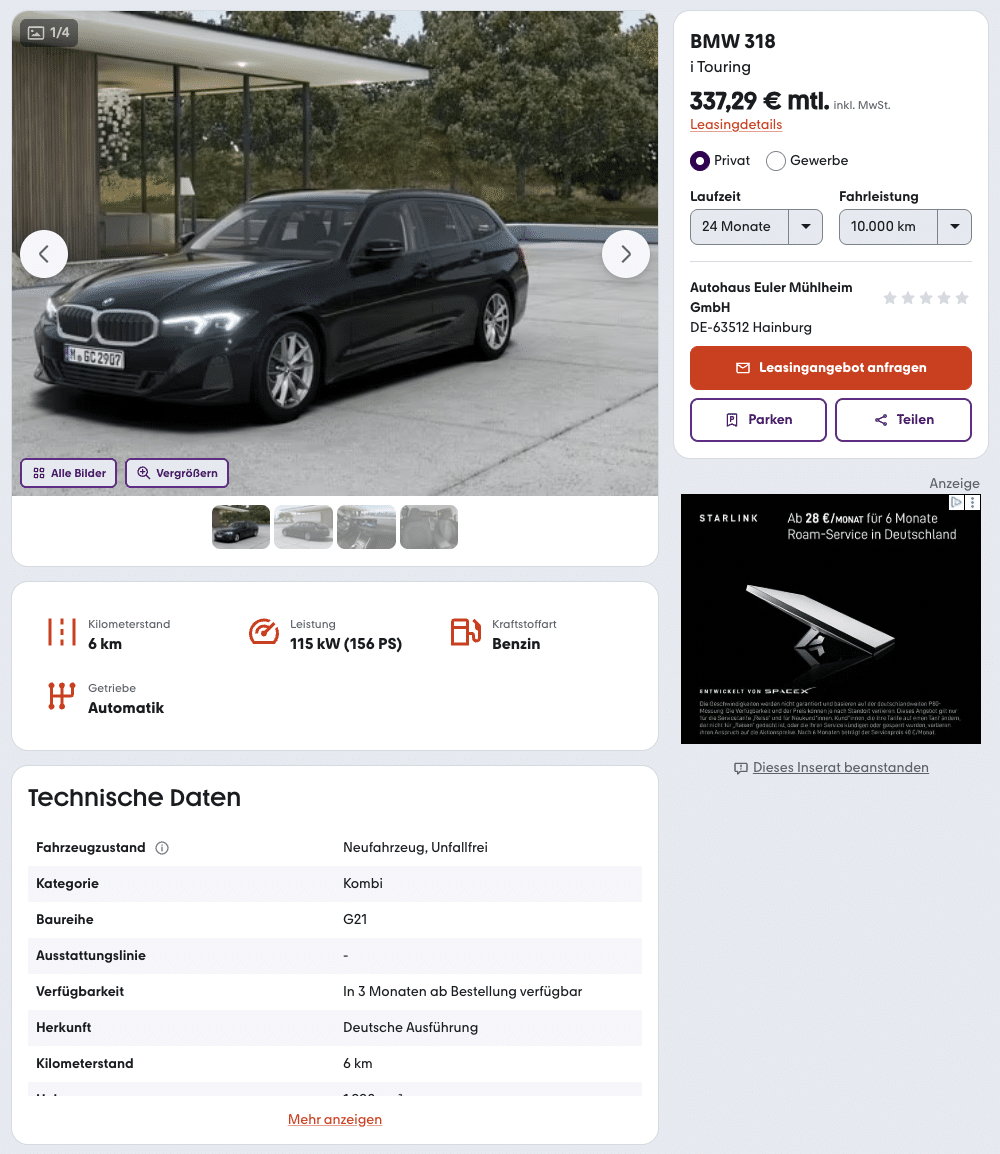This screenshot has width=1000, height=1154.
Task: Click the Teilen share button
Action: [x=903, y=420]
